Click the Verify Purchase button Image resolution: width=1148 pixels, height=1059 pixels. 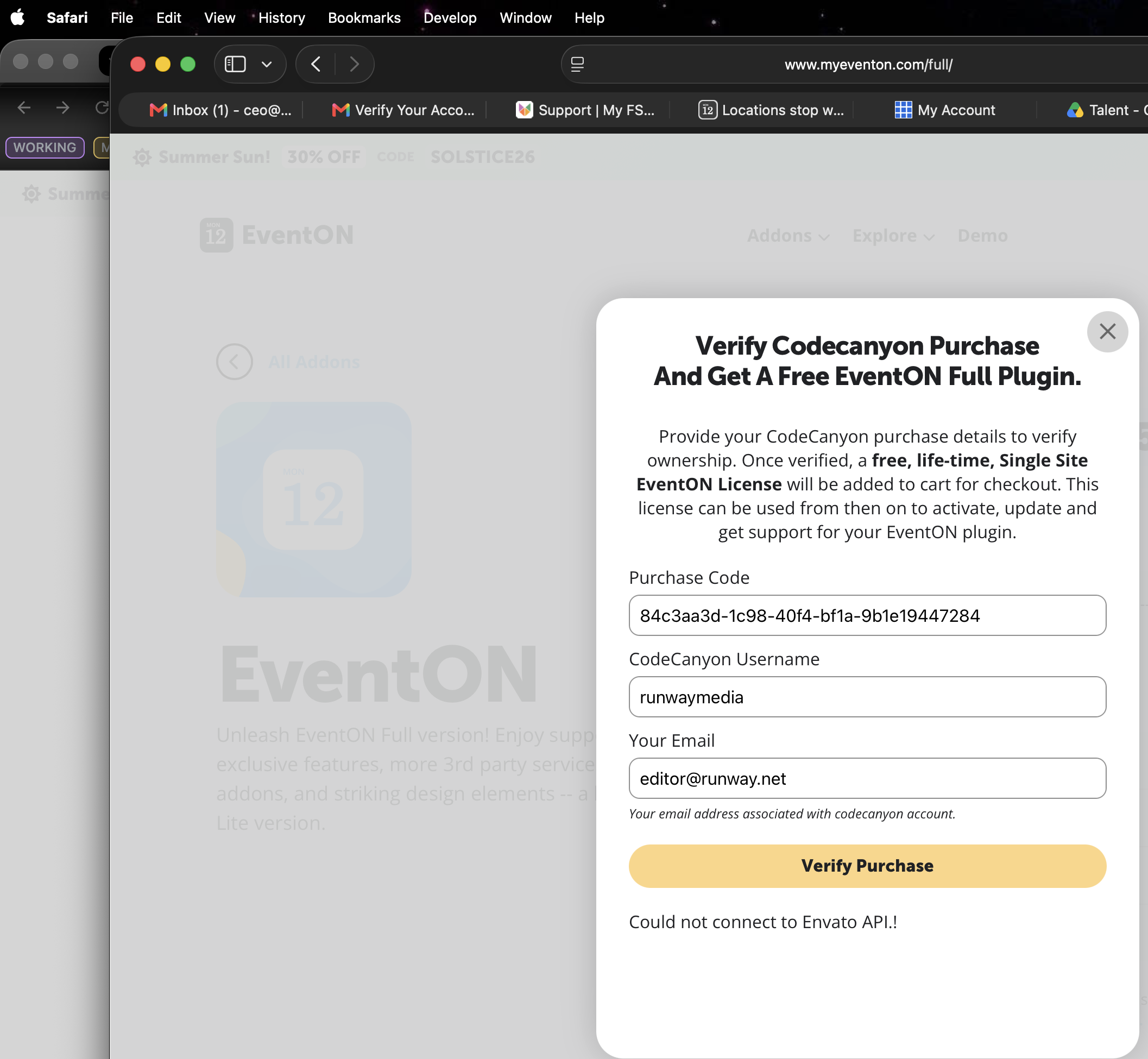click(867, 866)
